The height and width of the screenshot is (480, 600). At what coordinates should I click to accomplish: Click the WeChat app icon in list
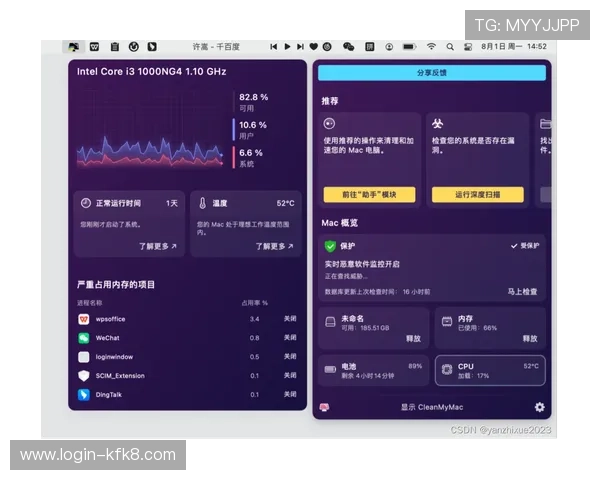83,338
